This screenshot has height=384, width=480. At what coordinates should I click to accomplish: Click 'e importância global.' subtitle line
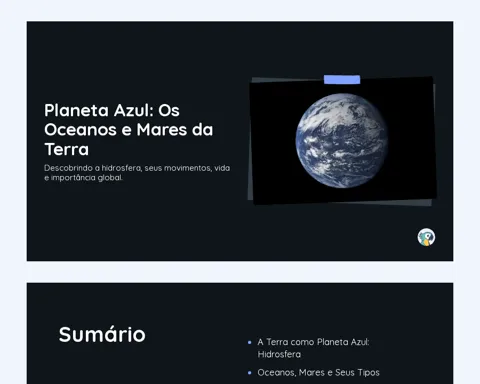point(83,178)
